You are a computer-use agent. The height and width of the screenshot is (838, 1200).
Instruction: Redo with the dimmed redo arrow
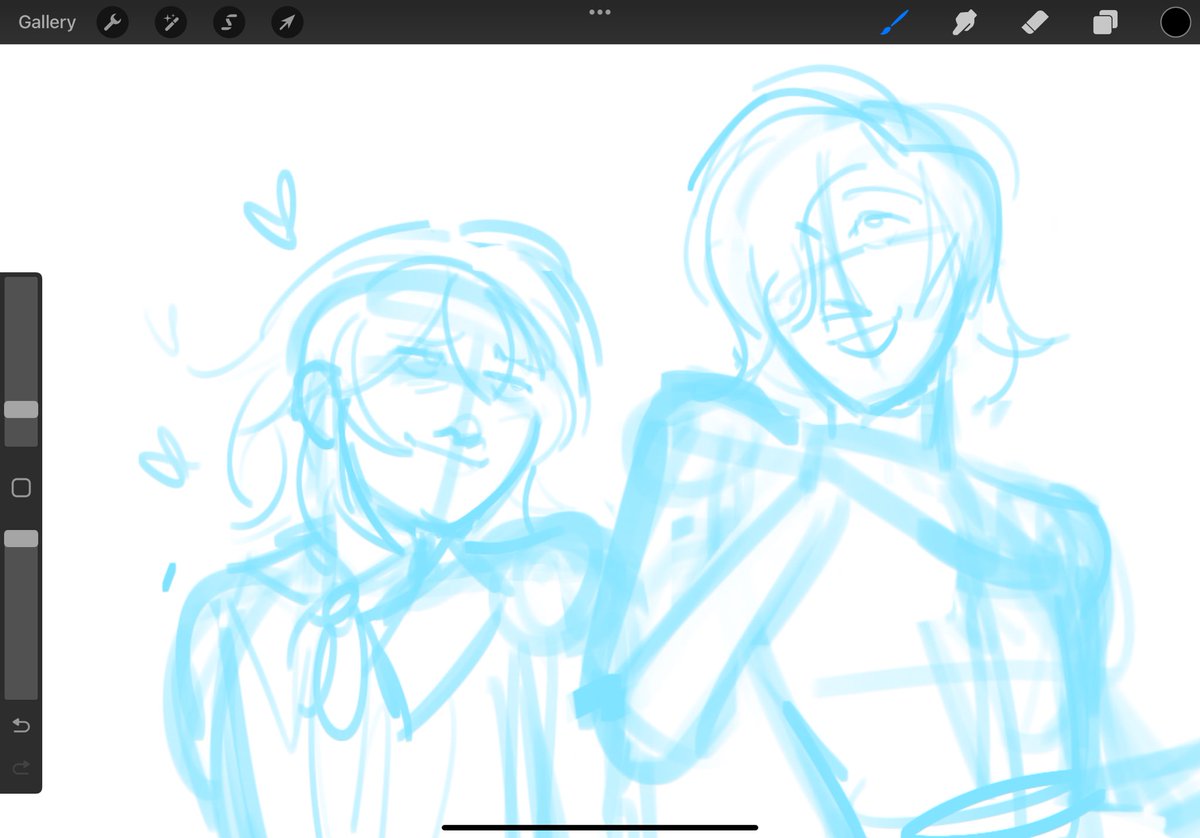pyautogui.click(x=21, y=768)
